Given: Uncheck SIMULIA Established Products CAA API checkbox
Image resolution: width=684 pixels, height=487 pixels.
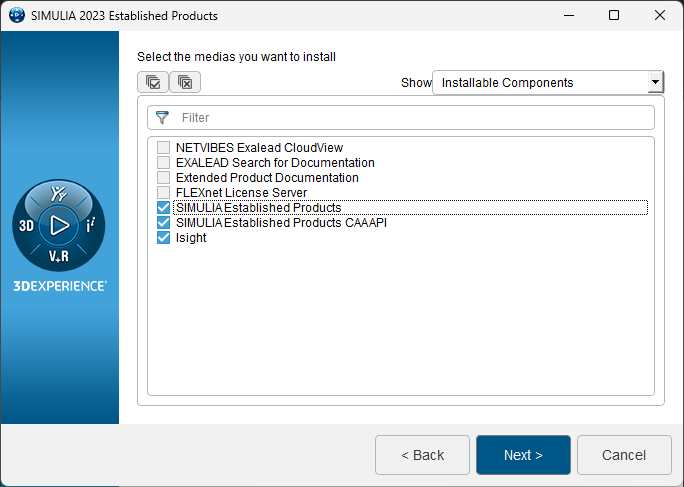Looking at the screenshot, I should [164, 223].
